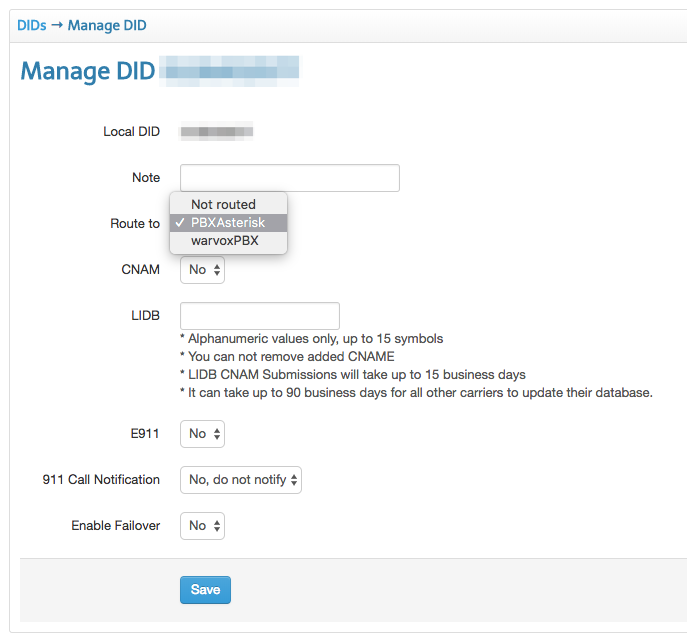Select the Not routed option

pos(223,204)
